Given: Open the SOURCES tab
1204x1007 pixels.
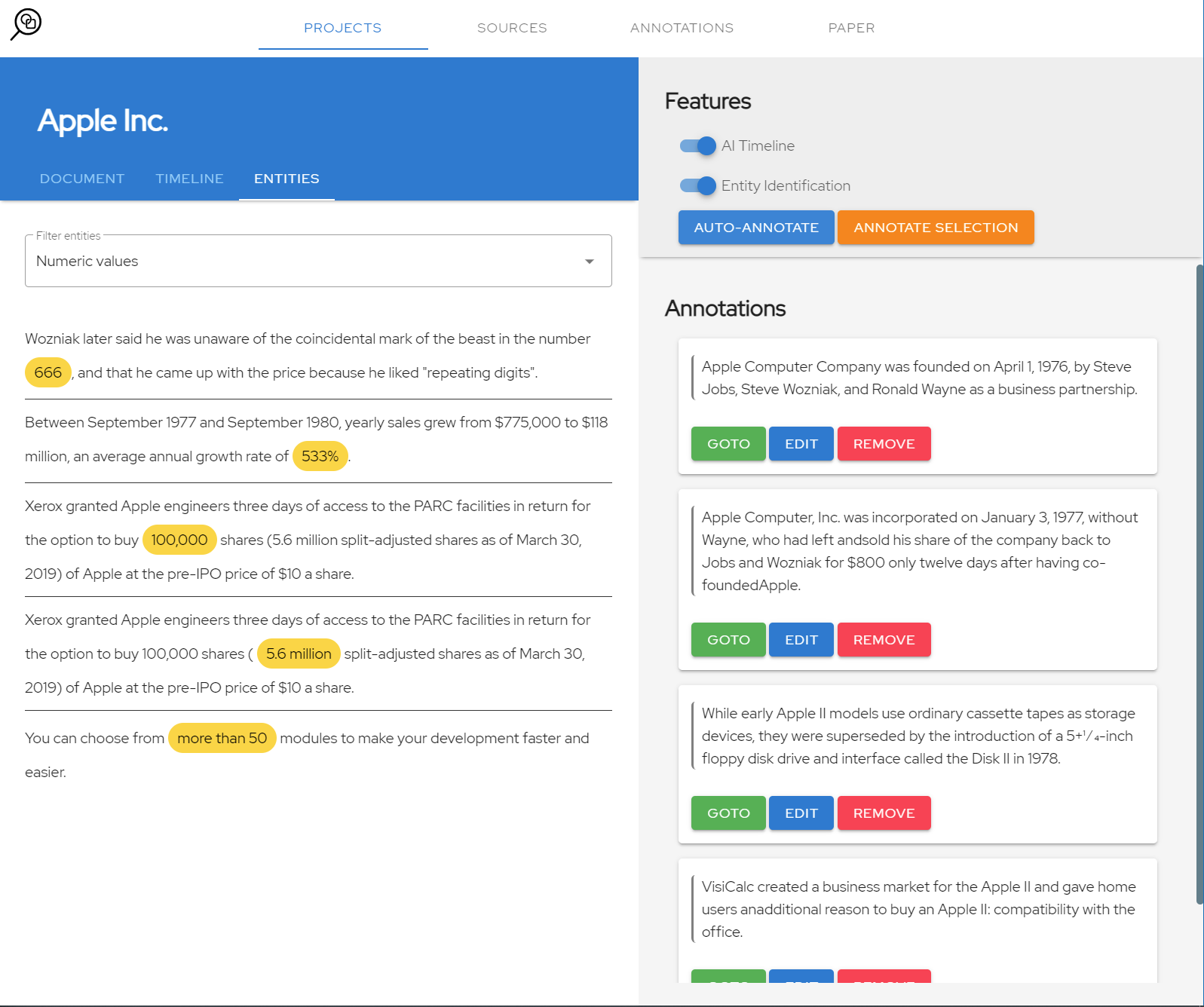Looking at the screenshot, I should (513, 28).
